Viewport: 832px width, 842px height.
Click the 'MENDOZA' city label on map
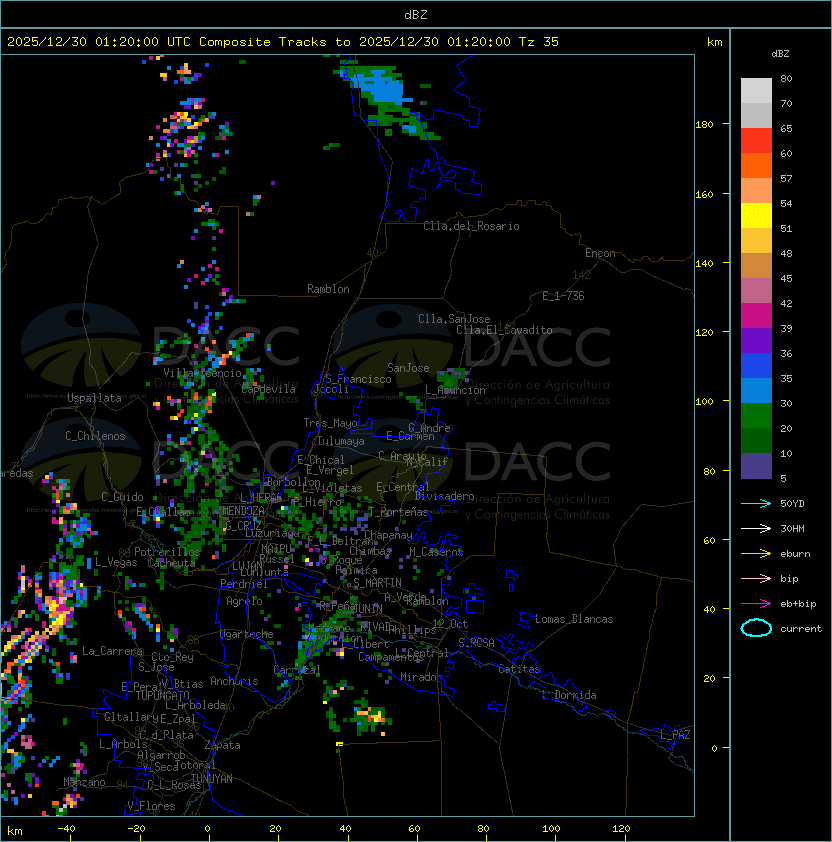click(243, 511)
